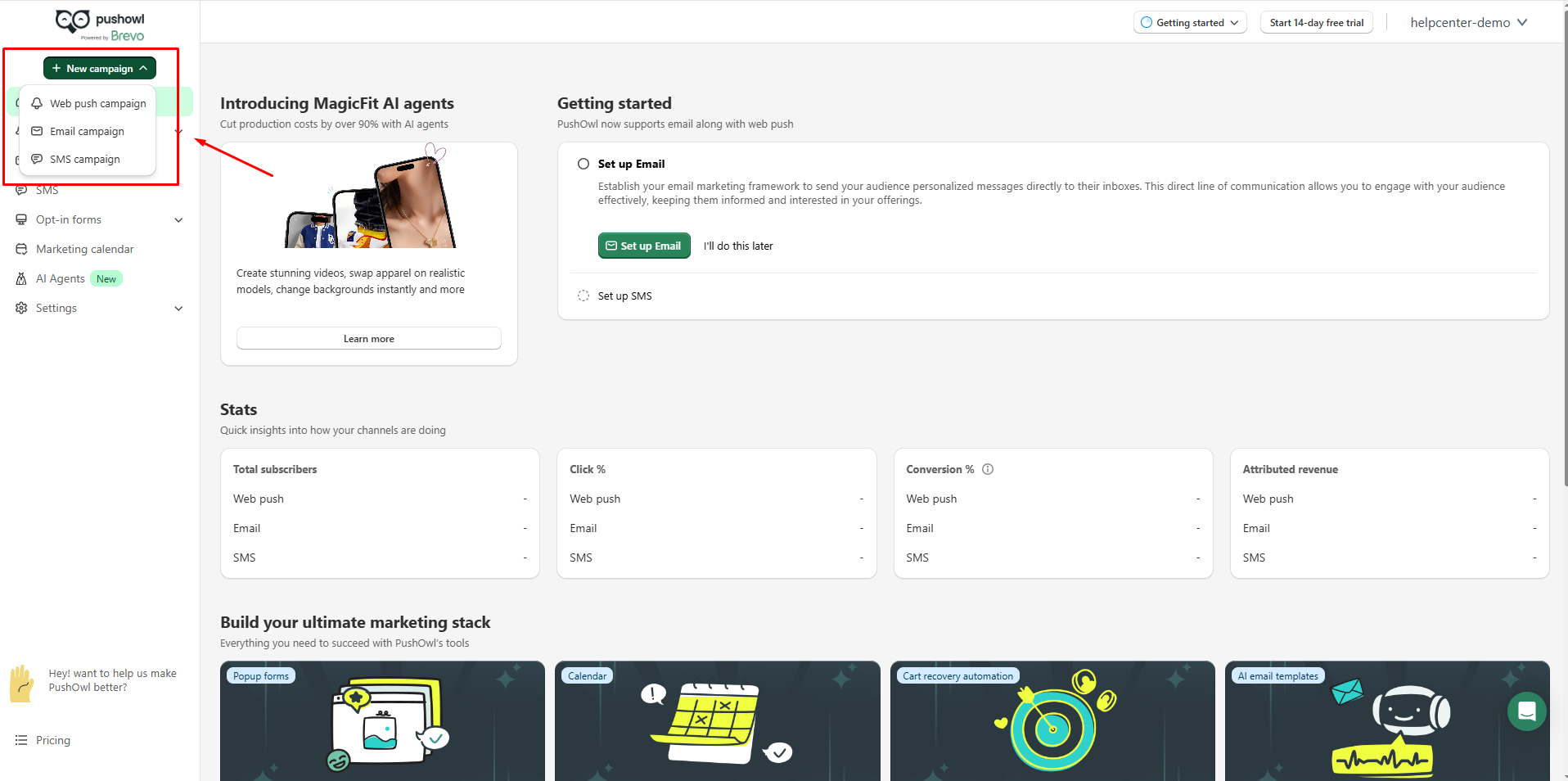This screenshot has height=781, width=1568.
Task: Open the Getting started dropdown
Action: 1190,23
